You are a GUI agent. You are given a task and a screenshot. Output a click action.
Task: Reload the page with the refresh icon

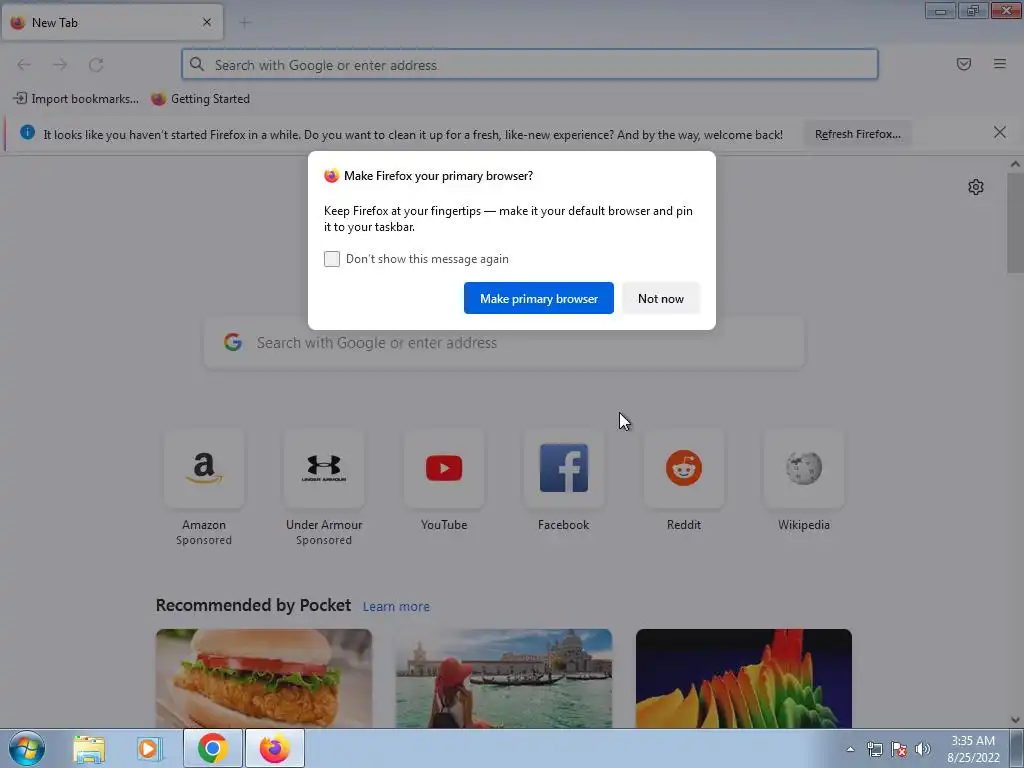click(x=96, y=65)
